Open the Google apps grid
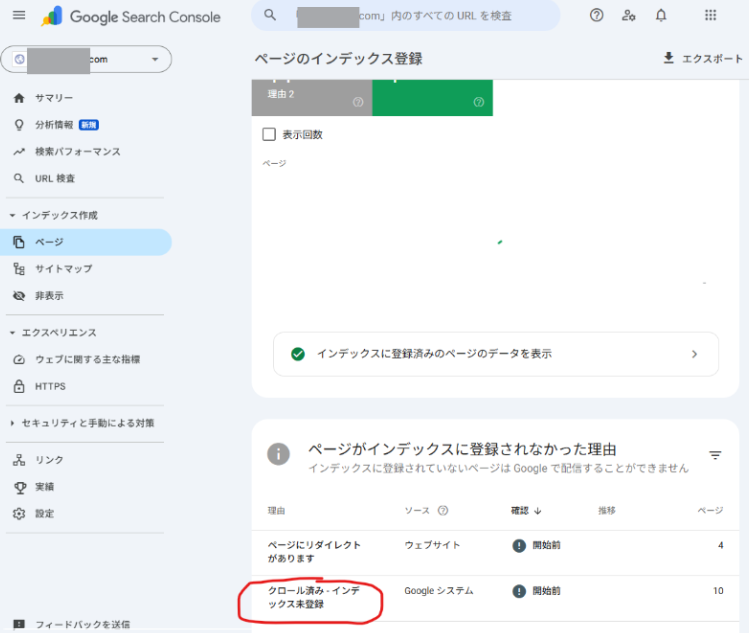The height and width of the screenshot is (633, 749). (x=710, y=15)
